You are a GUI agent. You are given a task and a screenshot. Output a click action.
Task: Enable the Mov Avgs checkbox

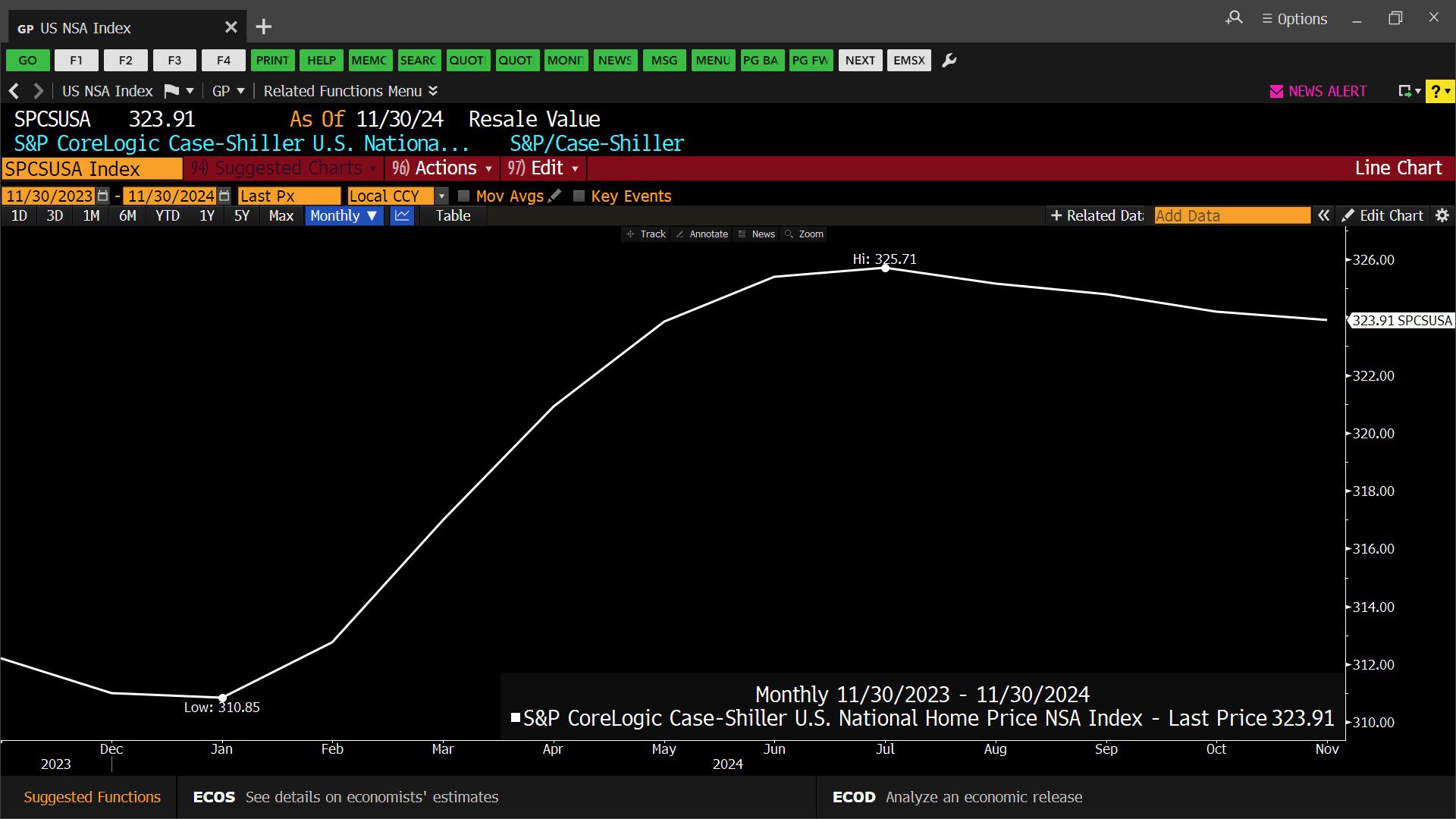click(464, 196)
